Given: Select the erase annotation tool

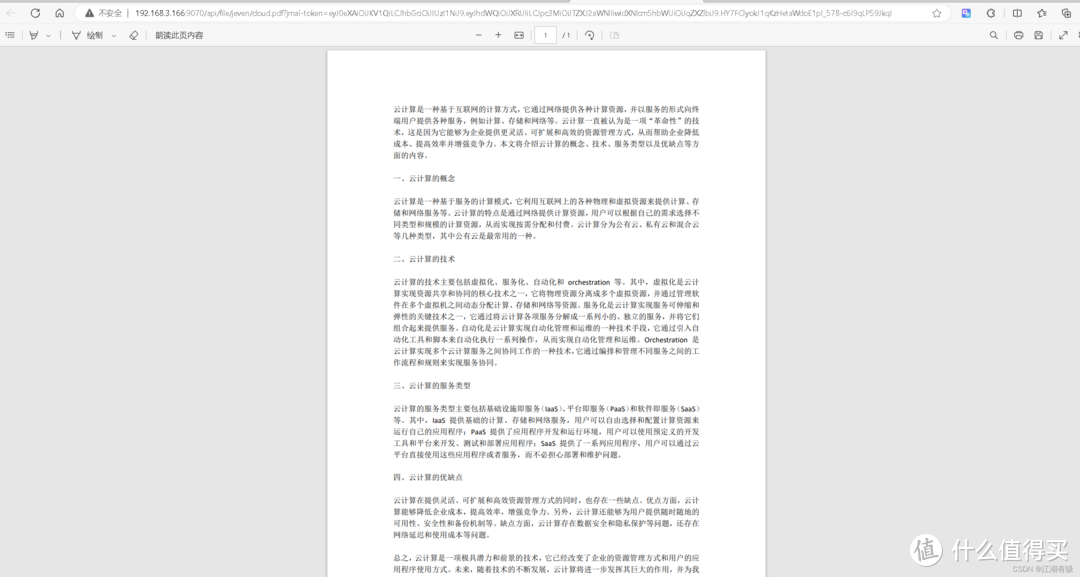Looking at the screenshot, I should (133, 34).
